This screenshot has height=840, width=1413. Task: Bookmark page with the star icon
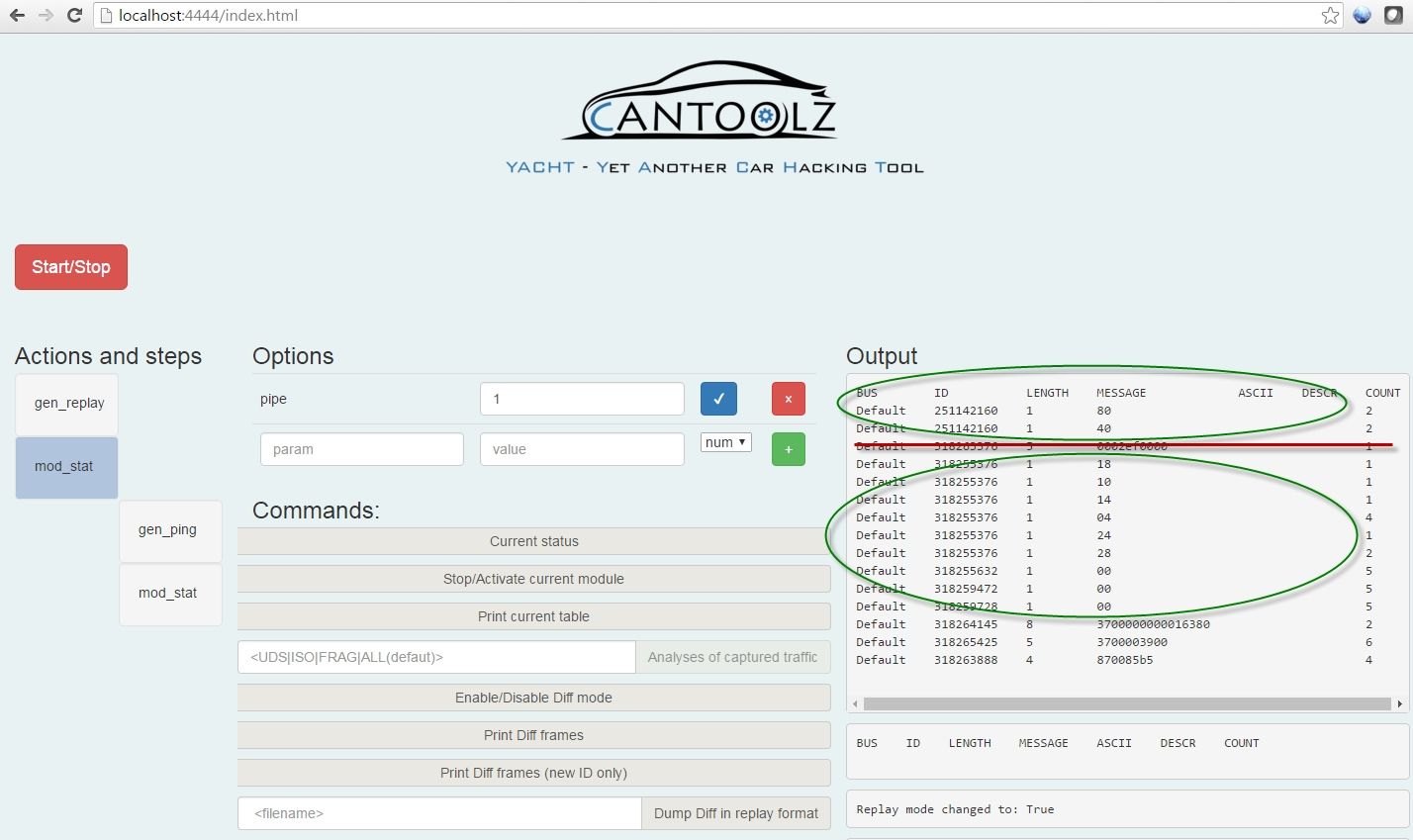pos(1330,15)
